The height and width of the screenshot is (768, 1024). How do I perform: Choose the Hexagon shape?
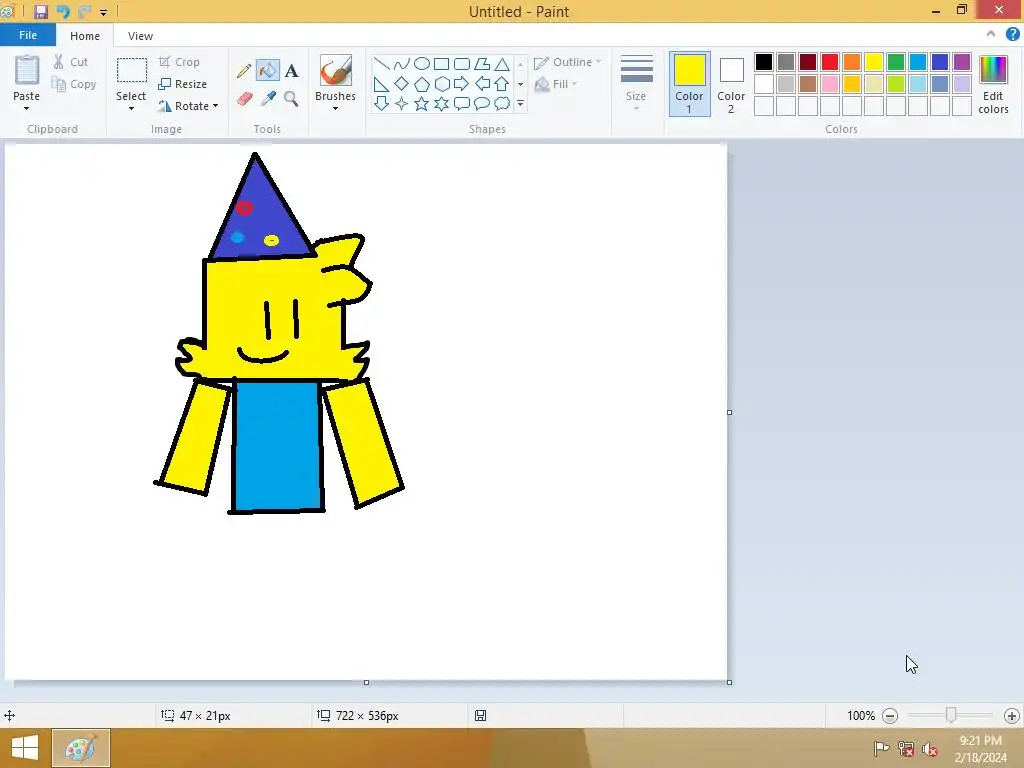[441, 84]
